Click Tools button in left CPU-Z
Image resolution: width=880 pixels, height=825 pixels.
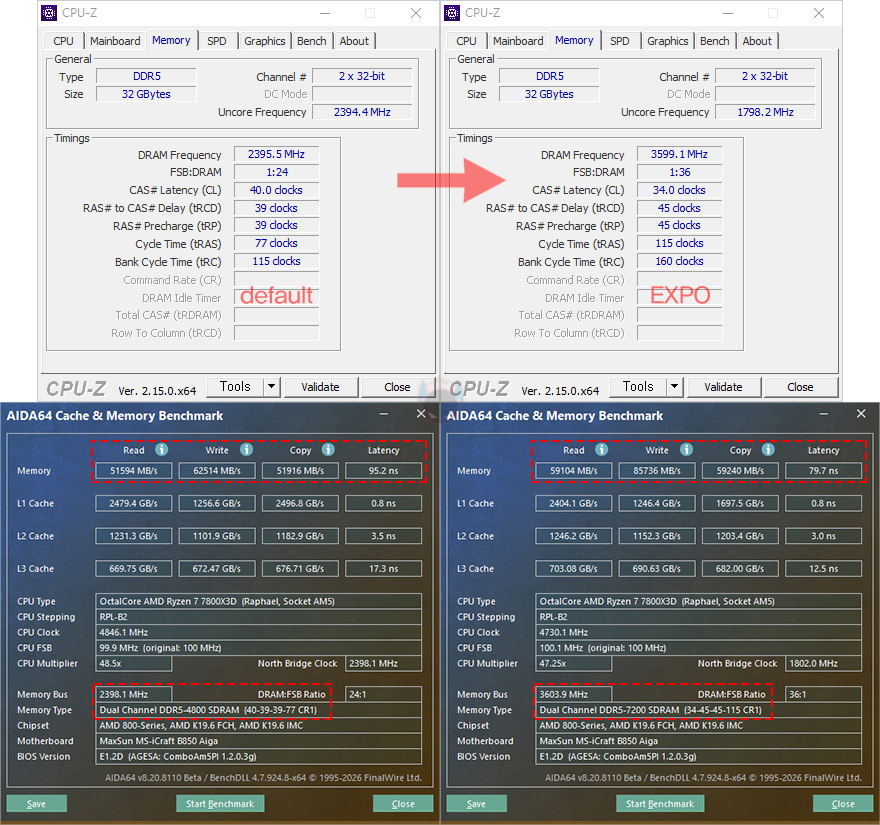[235, 386]
